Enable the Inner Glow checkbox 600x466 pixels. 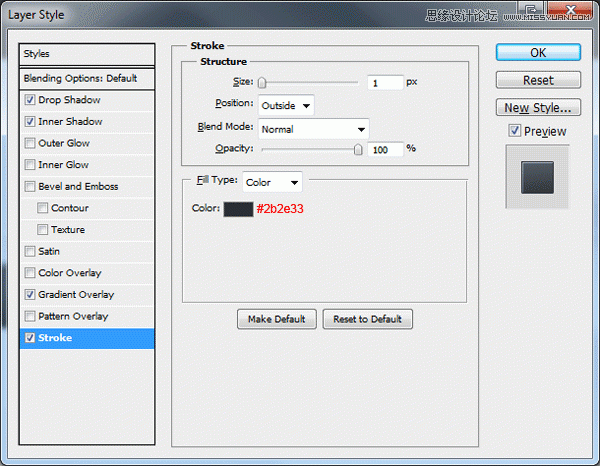click(x=30, y=165)
